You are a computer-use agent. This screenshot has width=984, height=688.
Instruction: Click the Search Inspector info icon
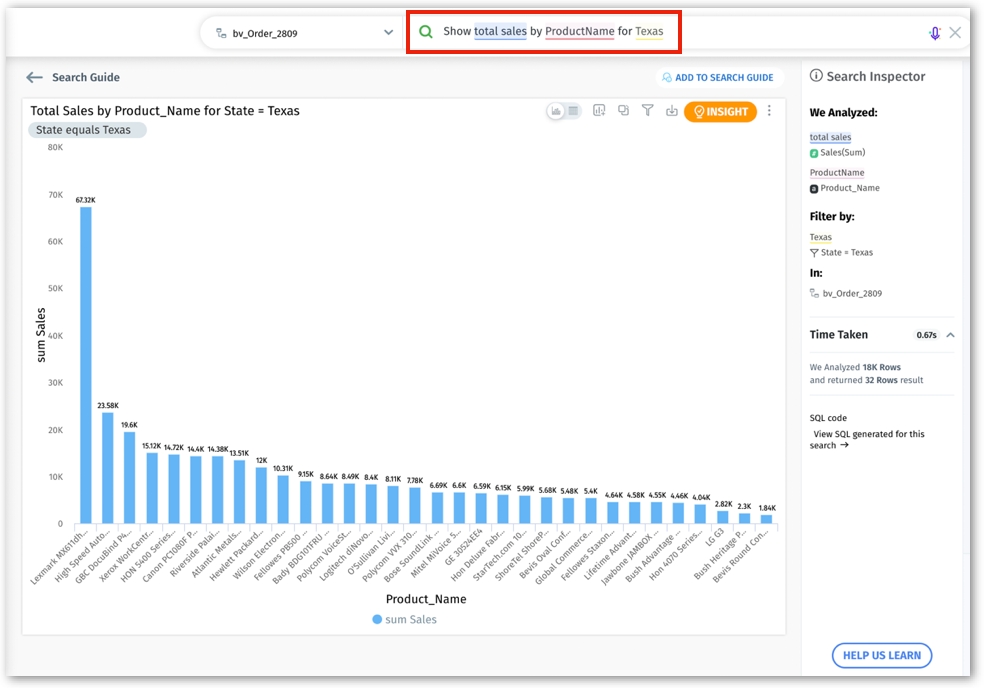tap(816, 76)
